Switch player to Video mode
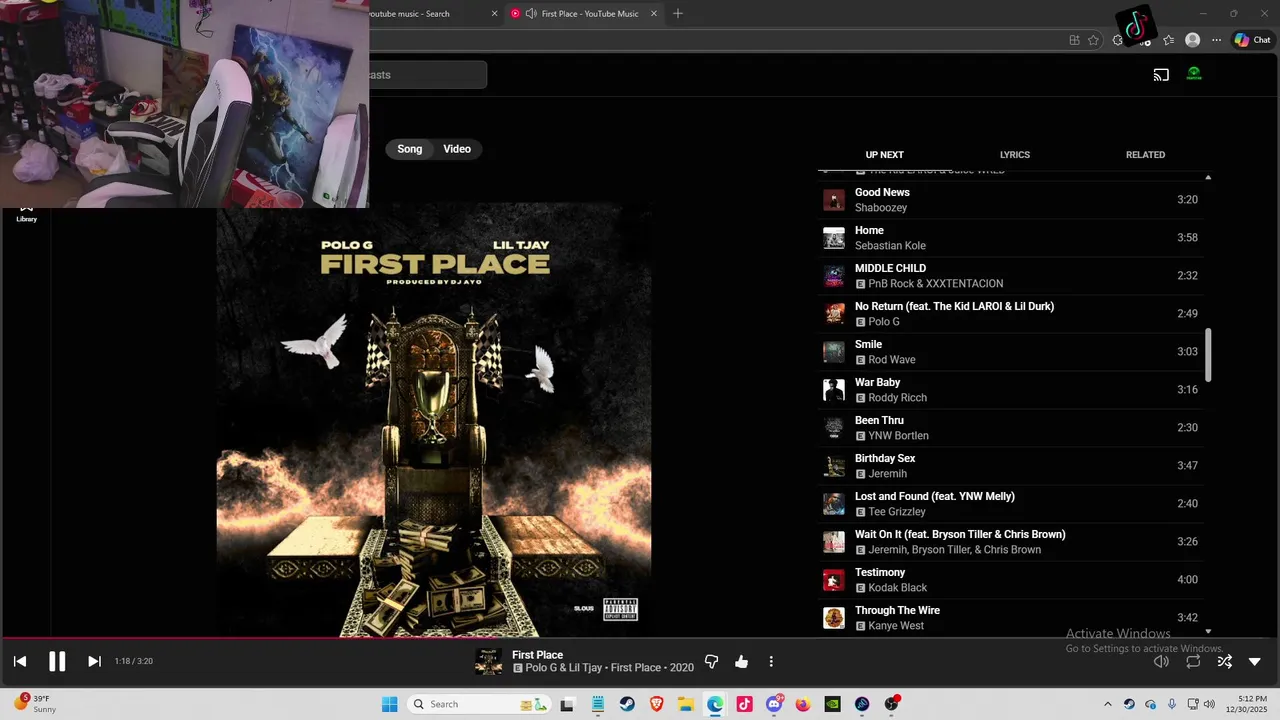 tap(457, 149)
